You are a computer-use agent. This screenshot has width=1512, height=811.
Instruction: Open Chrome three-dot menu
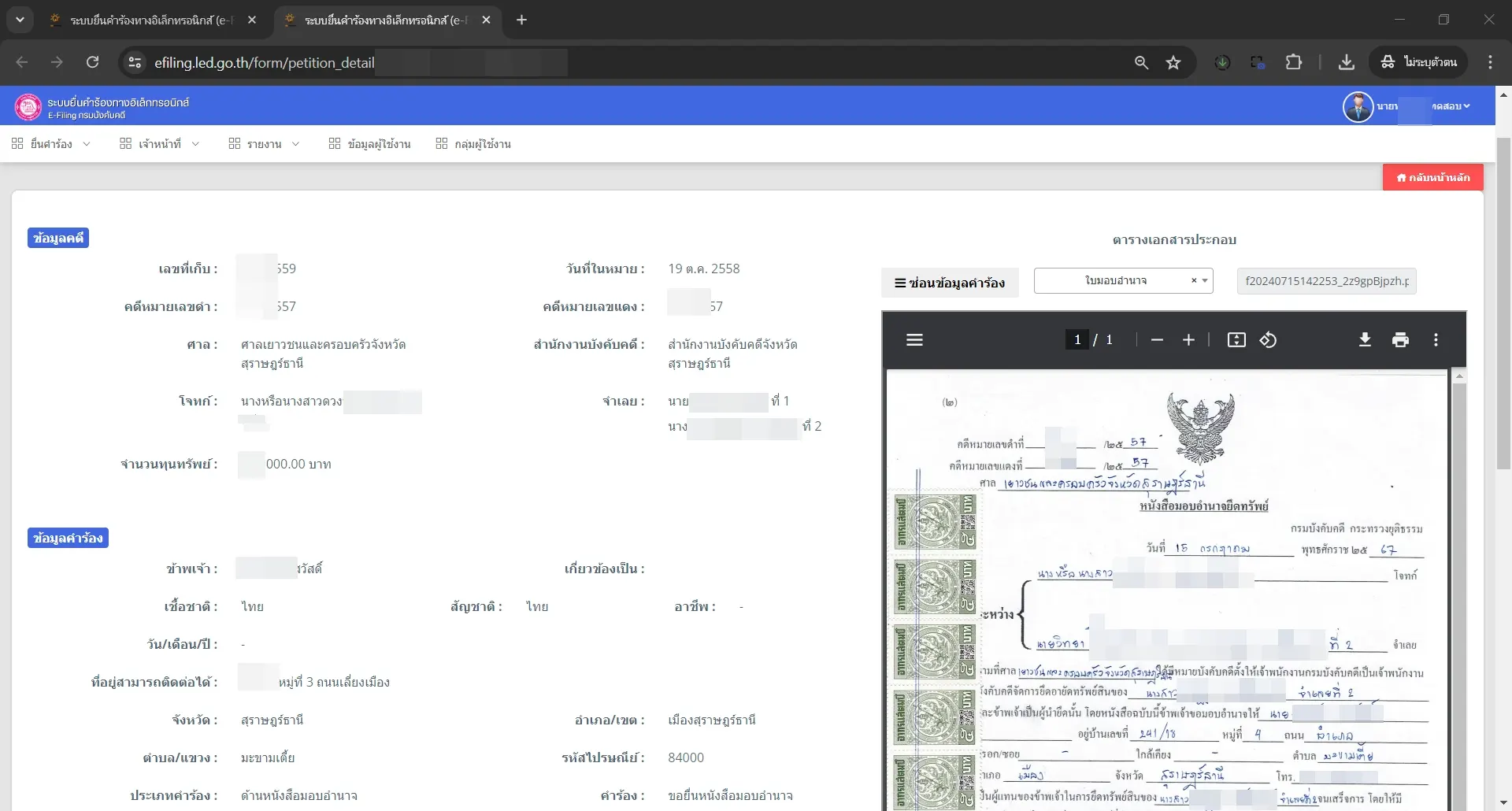point(1490,62)
